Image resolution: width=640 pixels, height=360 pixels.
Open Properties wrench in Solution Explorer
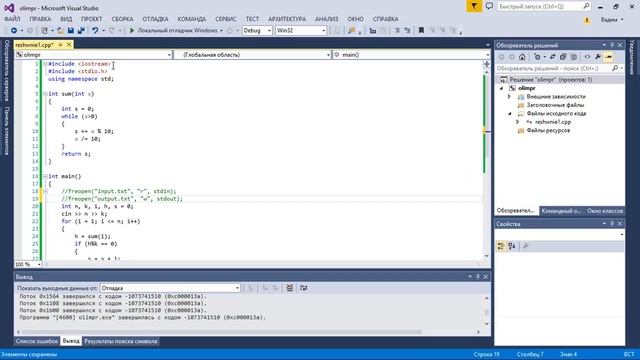coord(598,57)
